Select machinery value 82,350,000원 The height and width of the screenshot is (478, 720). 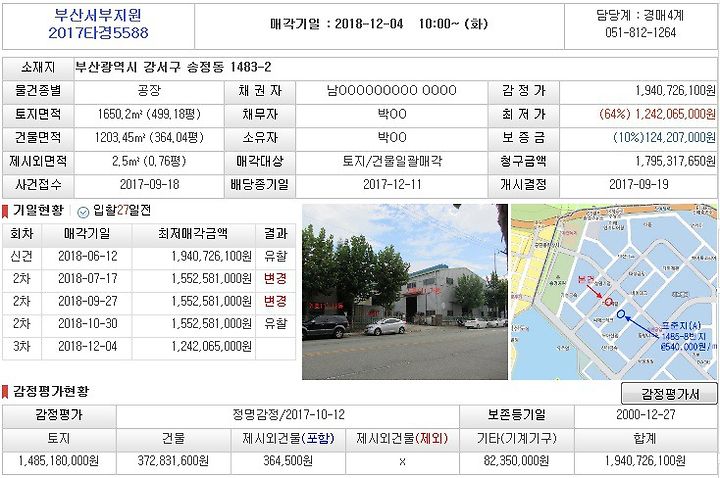tap(516, 461)
